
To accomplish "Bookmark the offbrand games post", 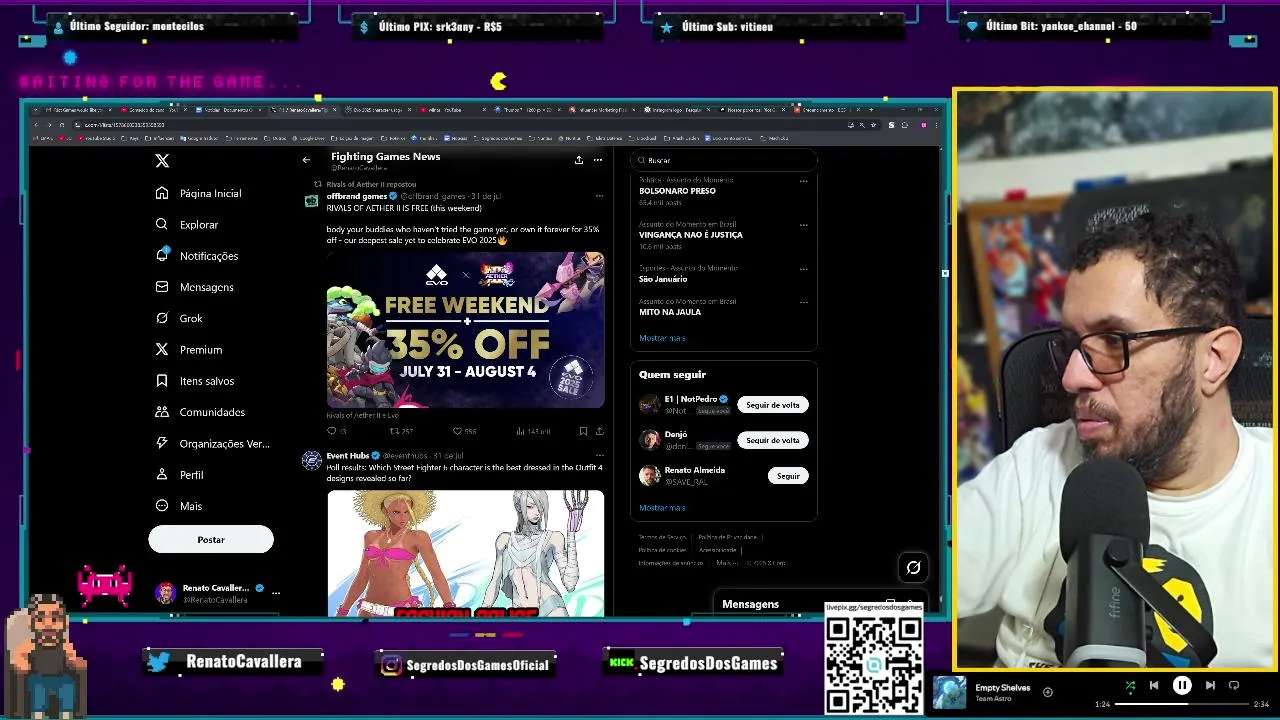I will 583,431.
